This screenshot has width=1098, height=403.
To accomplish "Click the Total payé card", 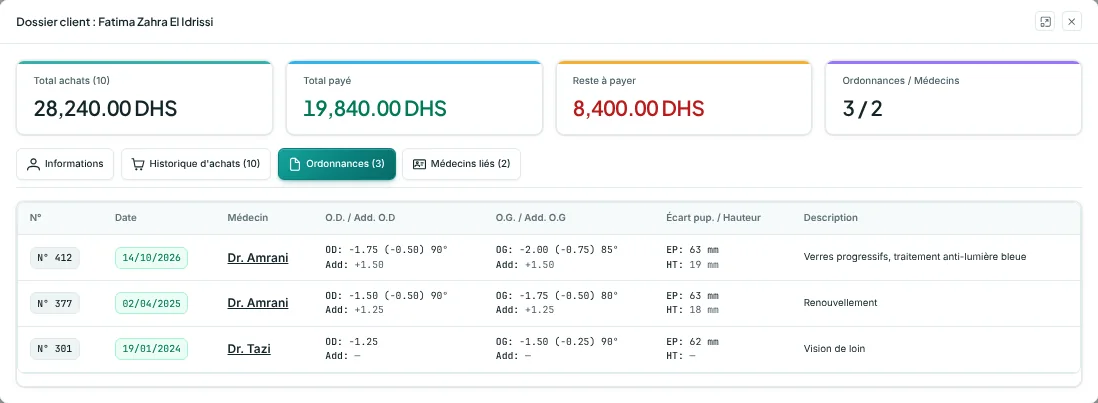I will (x=414, y=97).
